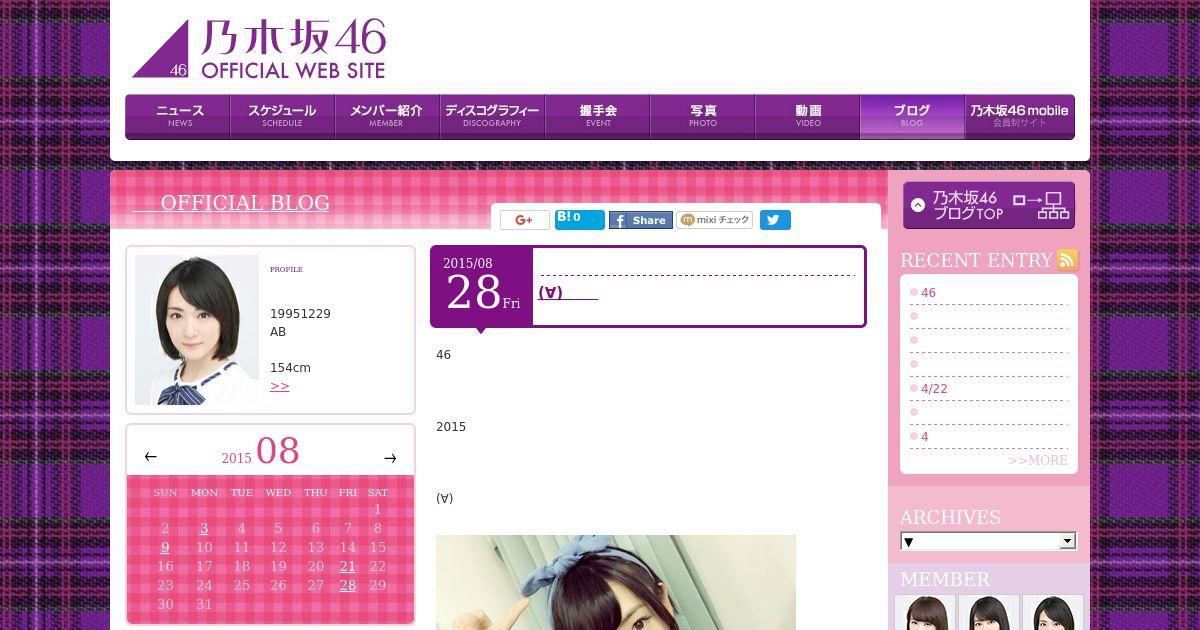Image resolution: width=1200 pixels, height=630 pixels.
Task: Open the Discography menu tab
Action: tap(492, 116)
